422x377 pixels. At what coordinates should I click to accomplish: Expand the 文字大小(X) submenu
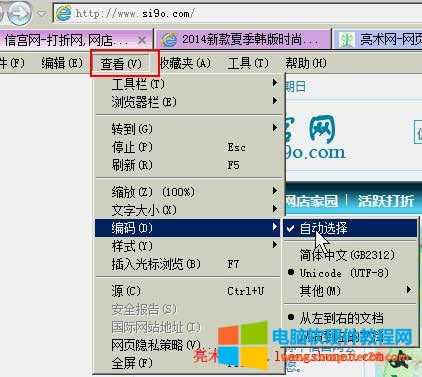pos(188,210)
